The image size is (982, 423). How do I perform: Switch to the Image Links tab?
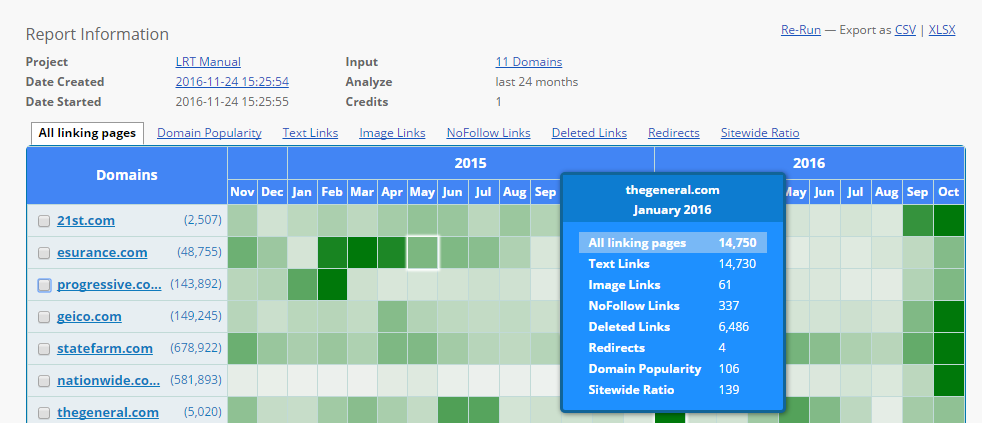click(x=392, y=133)
